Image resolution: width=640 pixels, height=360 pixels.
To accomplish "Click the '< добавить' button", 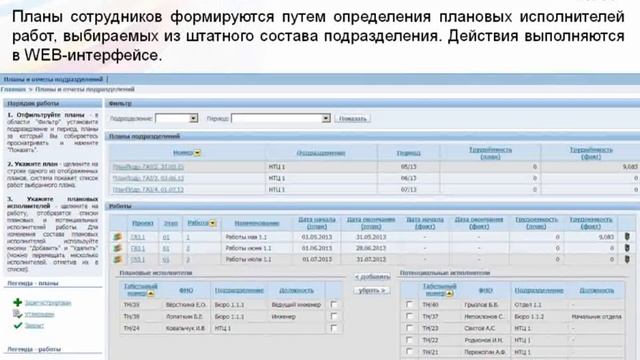I will (372, 277).
